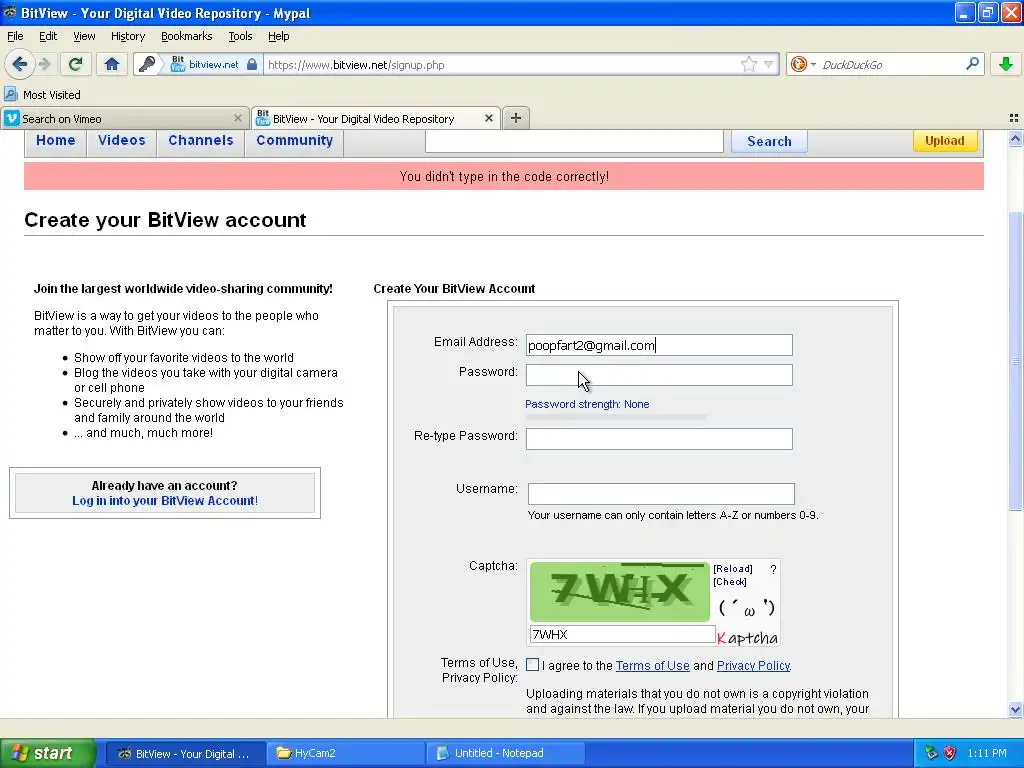
Task: Click the Password strength: None text
Action: pyautogui.click(x=587, y=404)
